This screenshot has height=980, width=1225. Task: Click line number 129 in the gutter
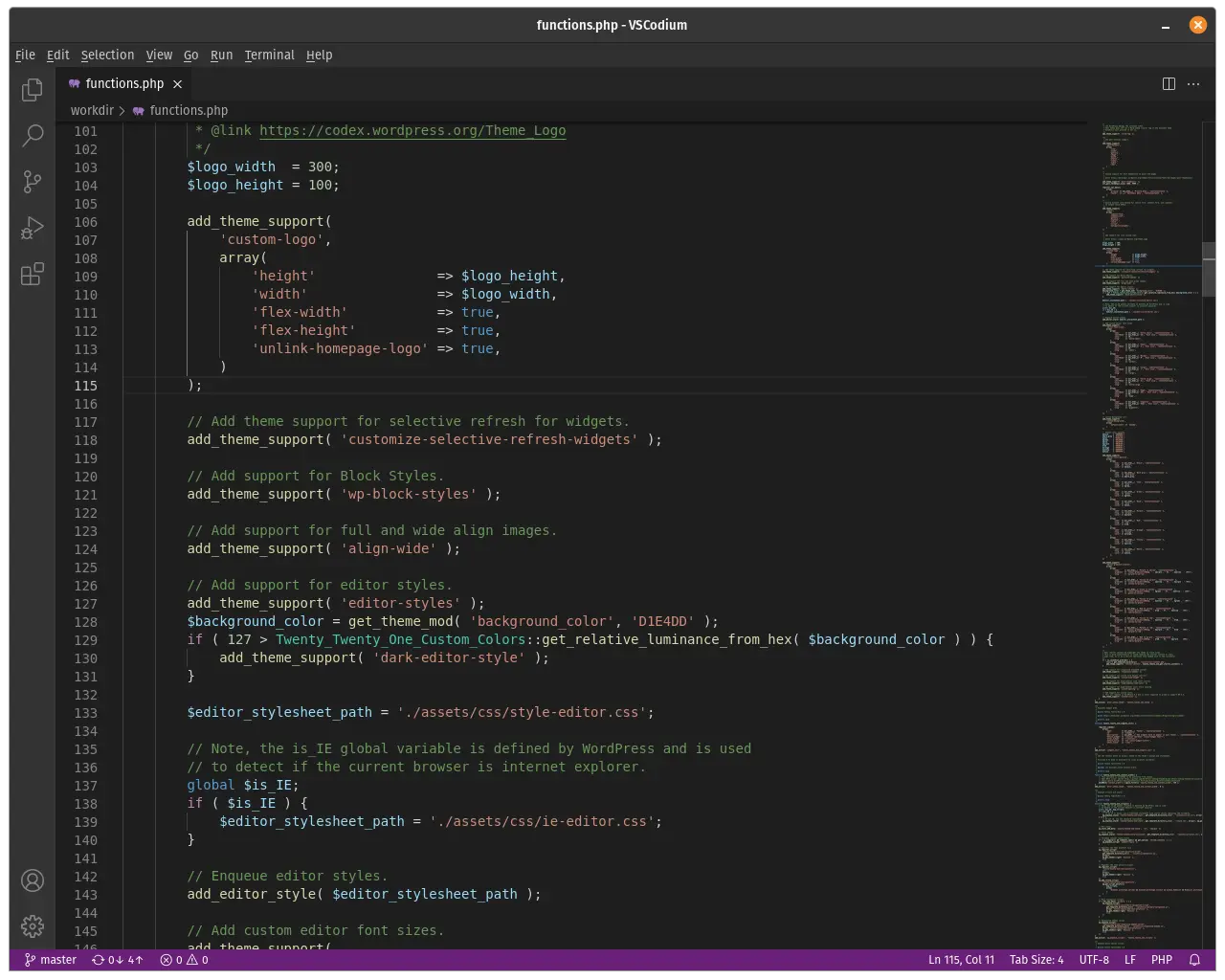[85, 640]
